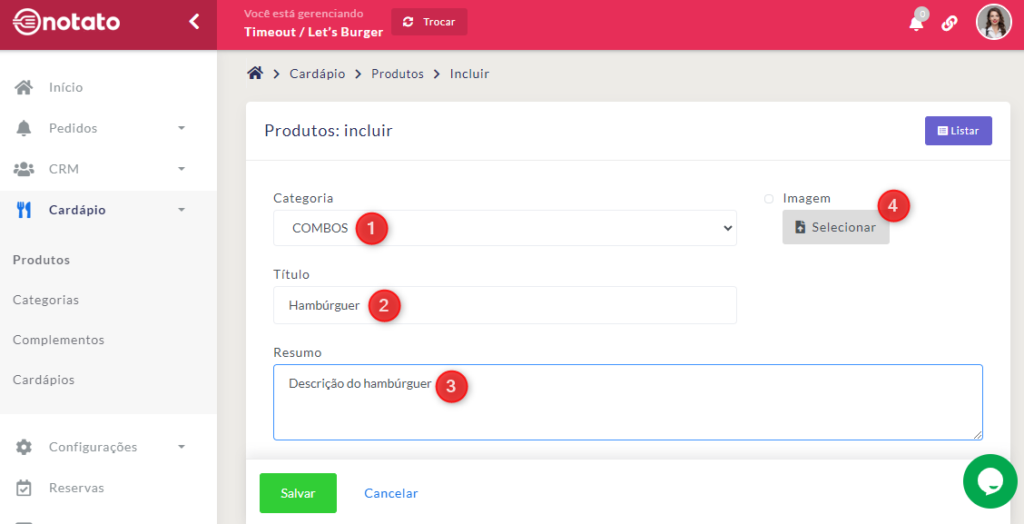
Task: Click the Notato logo
Action: [x=66, y=22]
